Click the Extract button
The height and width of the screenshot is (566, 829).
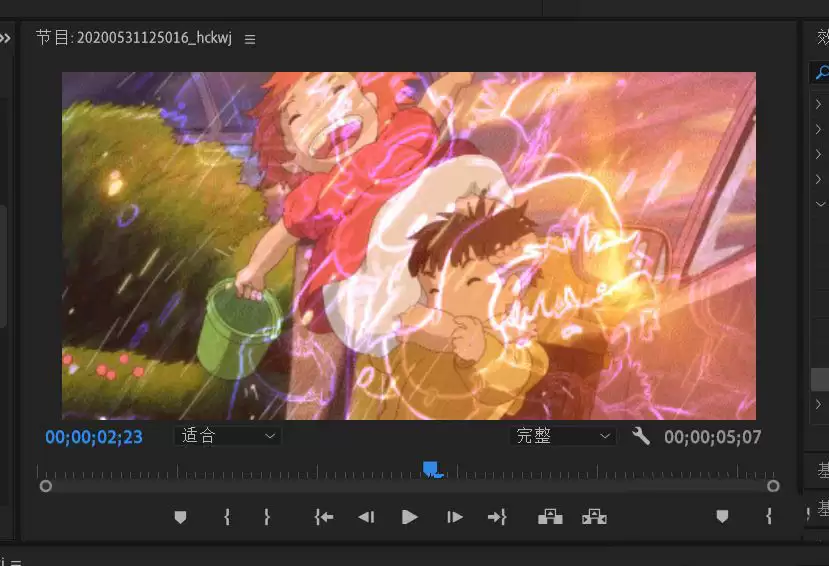coord(594,517)
